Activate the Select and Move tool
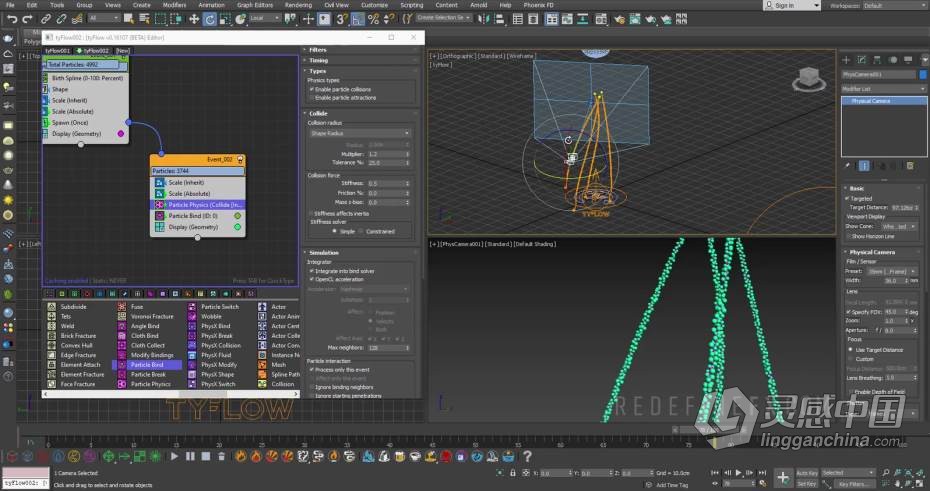 (194, 19)
